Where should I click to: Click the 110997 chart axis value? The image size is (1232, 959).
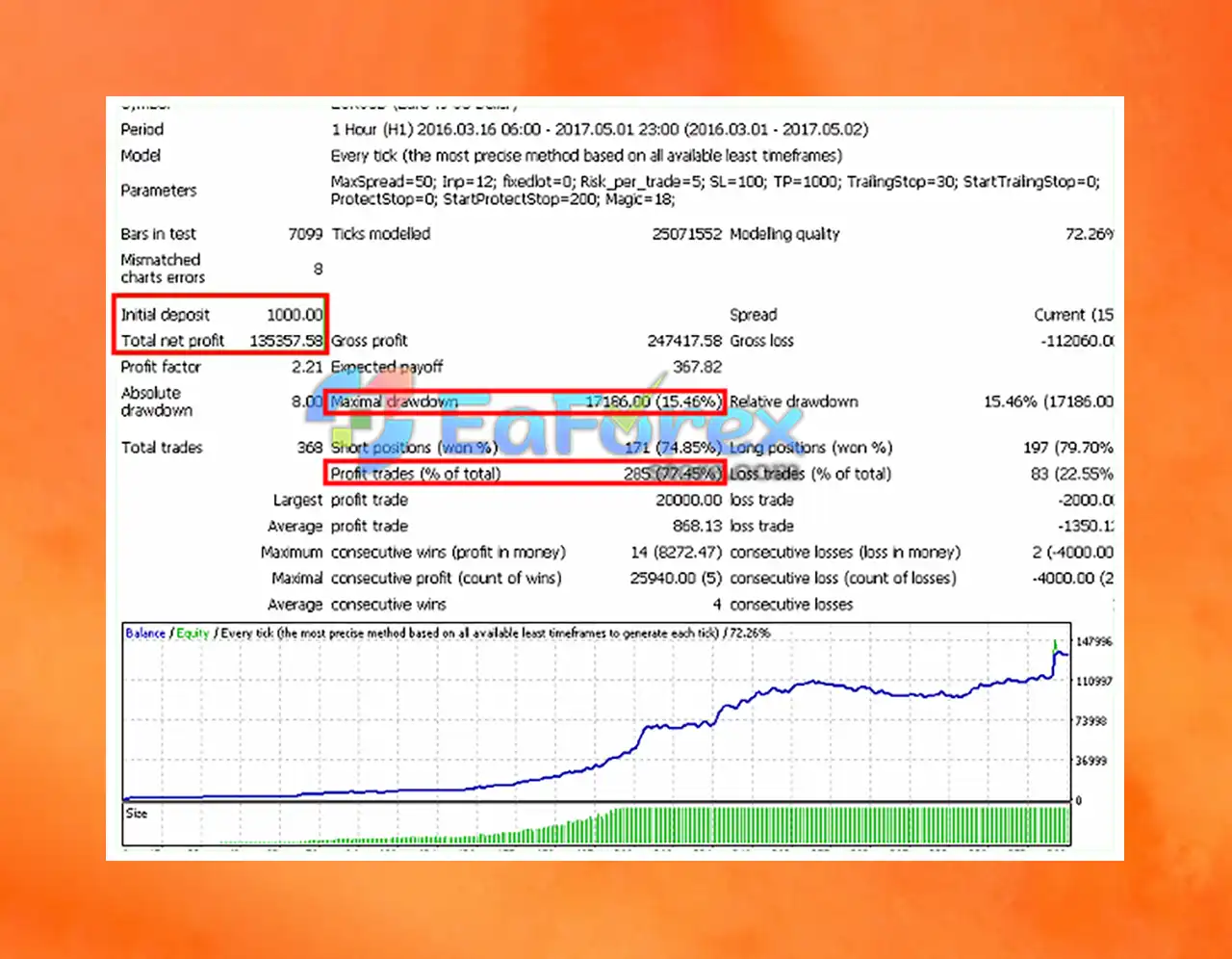1094,681
